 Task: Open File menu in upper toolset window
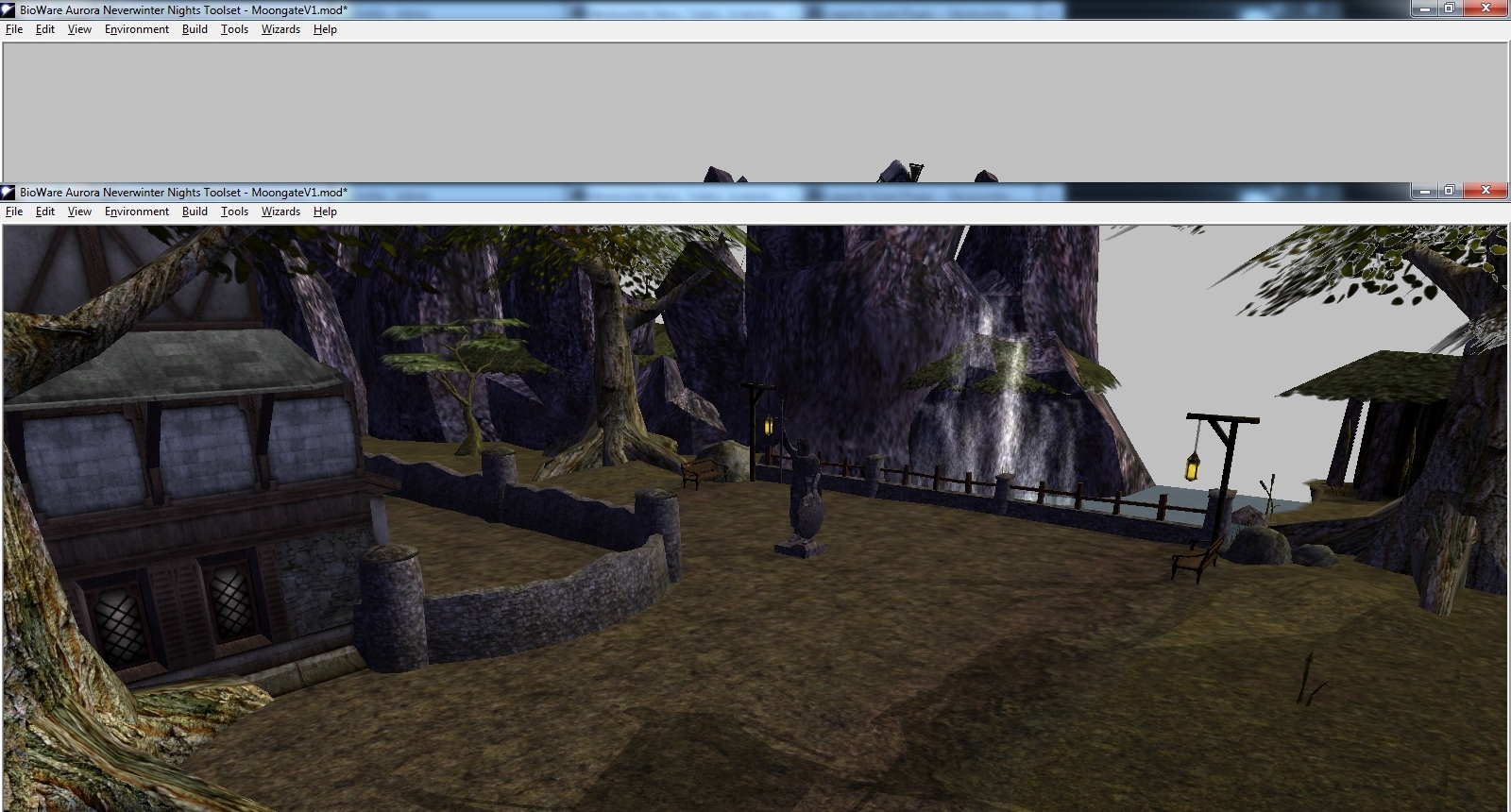14,29
